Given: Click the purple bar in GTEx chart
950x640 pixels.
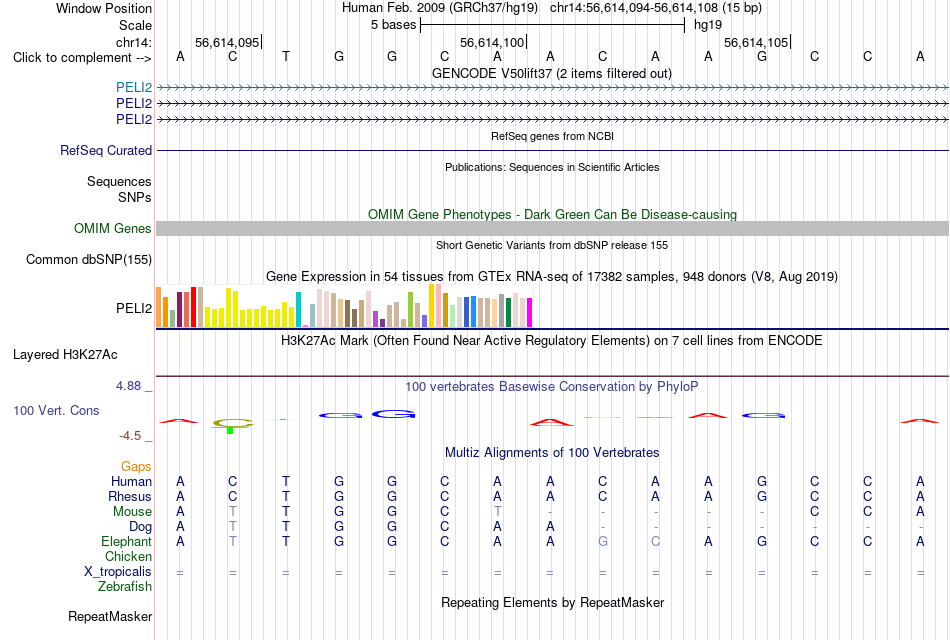Looking at the screenshot, I should point(375,319).
